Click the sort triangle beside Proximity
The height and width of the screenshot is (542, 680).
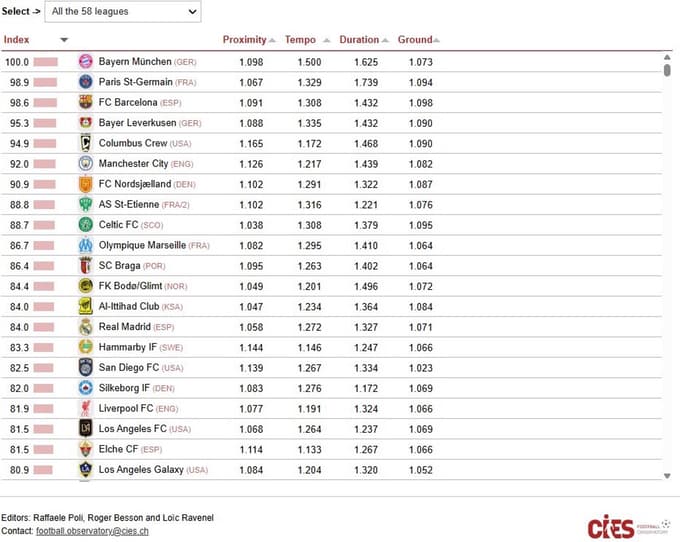coord(273,41)
